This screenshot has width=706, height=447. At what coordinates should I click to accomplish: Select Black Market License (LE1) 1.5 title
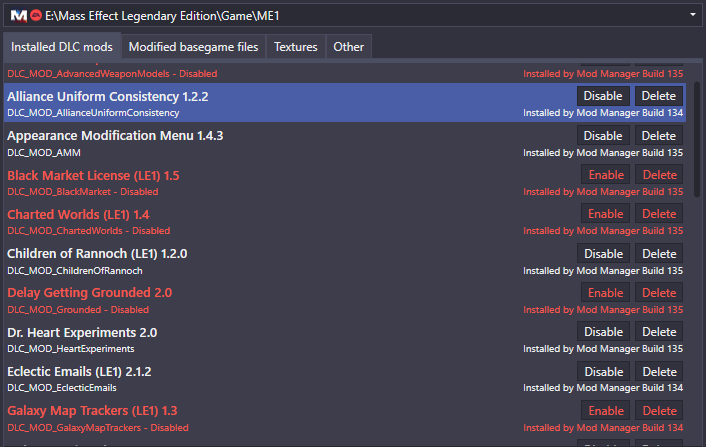[x=93, y=176]
